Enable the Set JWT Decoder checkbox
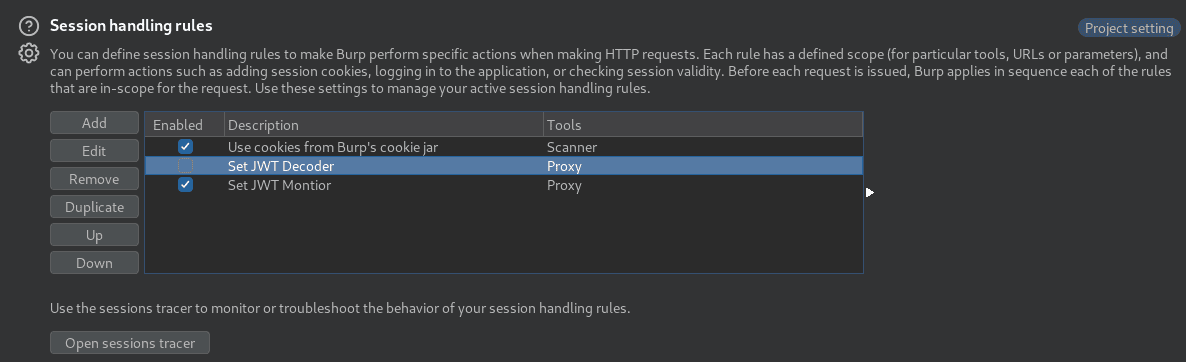 pyautogui.click(x=185, y=166)
